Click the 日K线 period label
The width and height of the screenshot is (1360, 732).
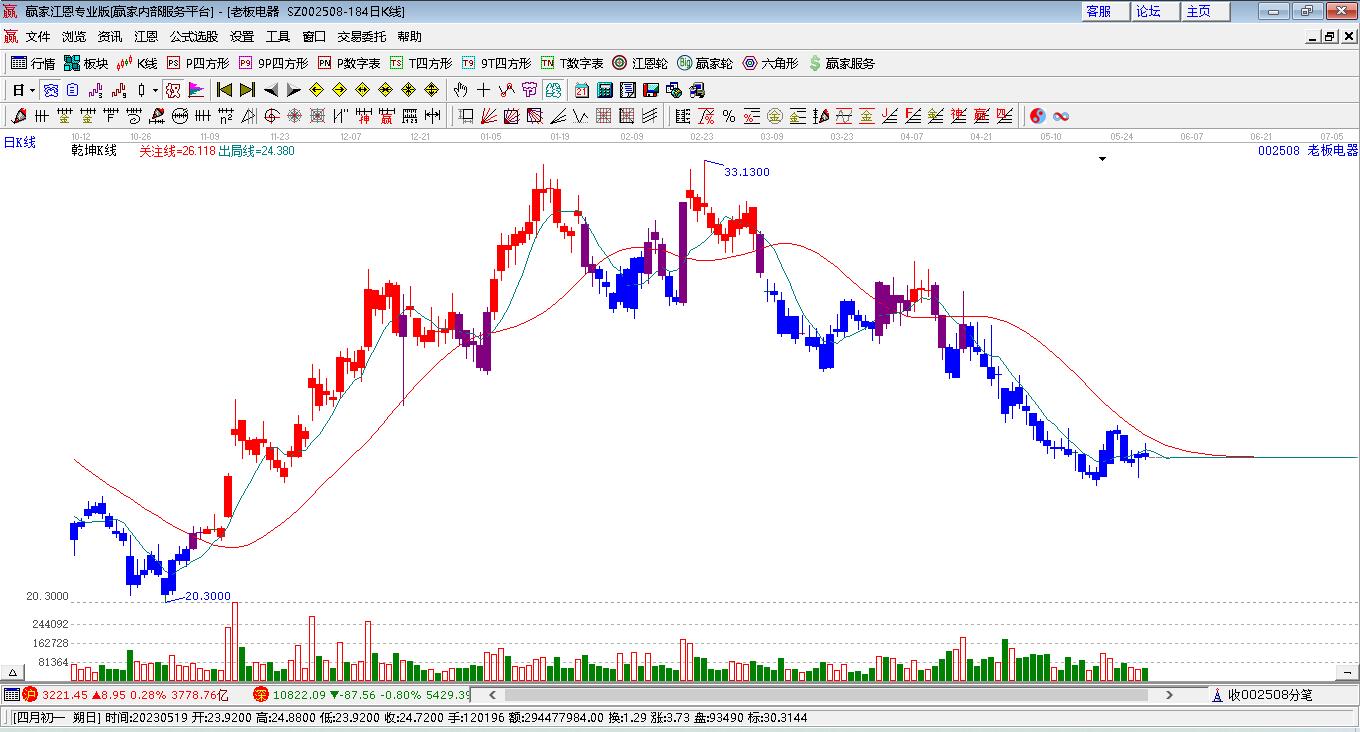coord(19,142)
